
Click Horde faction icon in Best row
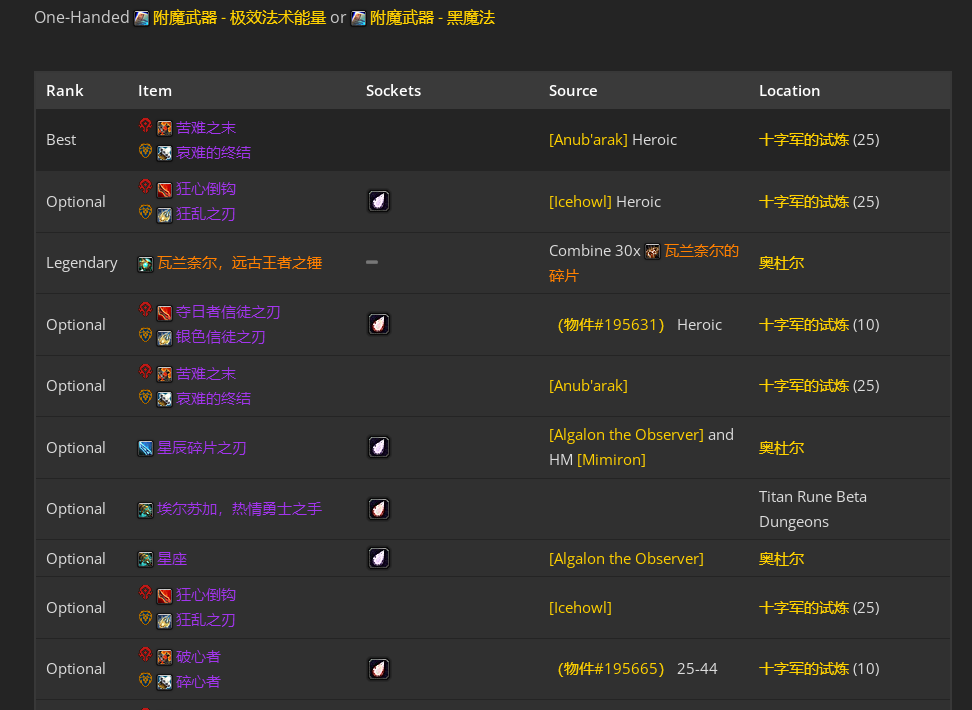145,126
